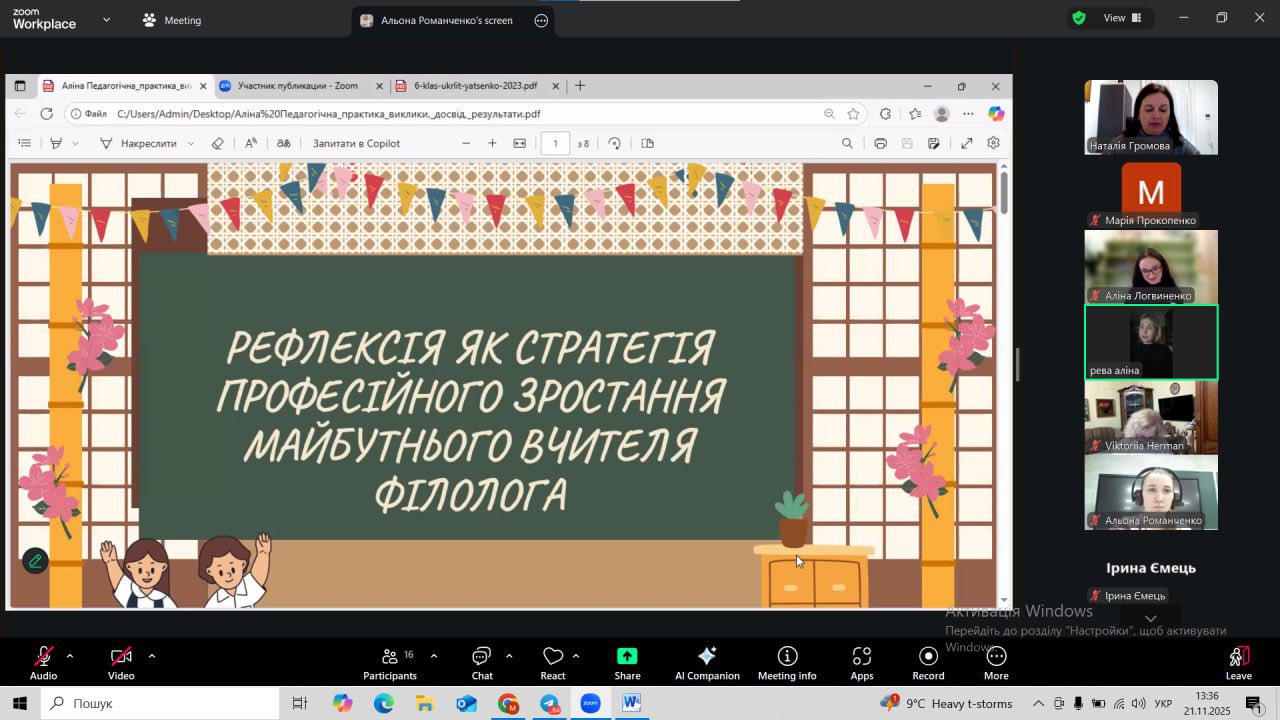Turn on camera with Video button
The image size is (1280, 720).
[x=121, y=662]
